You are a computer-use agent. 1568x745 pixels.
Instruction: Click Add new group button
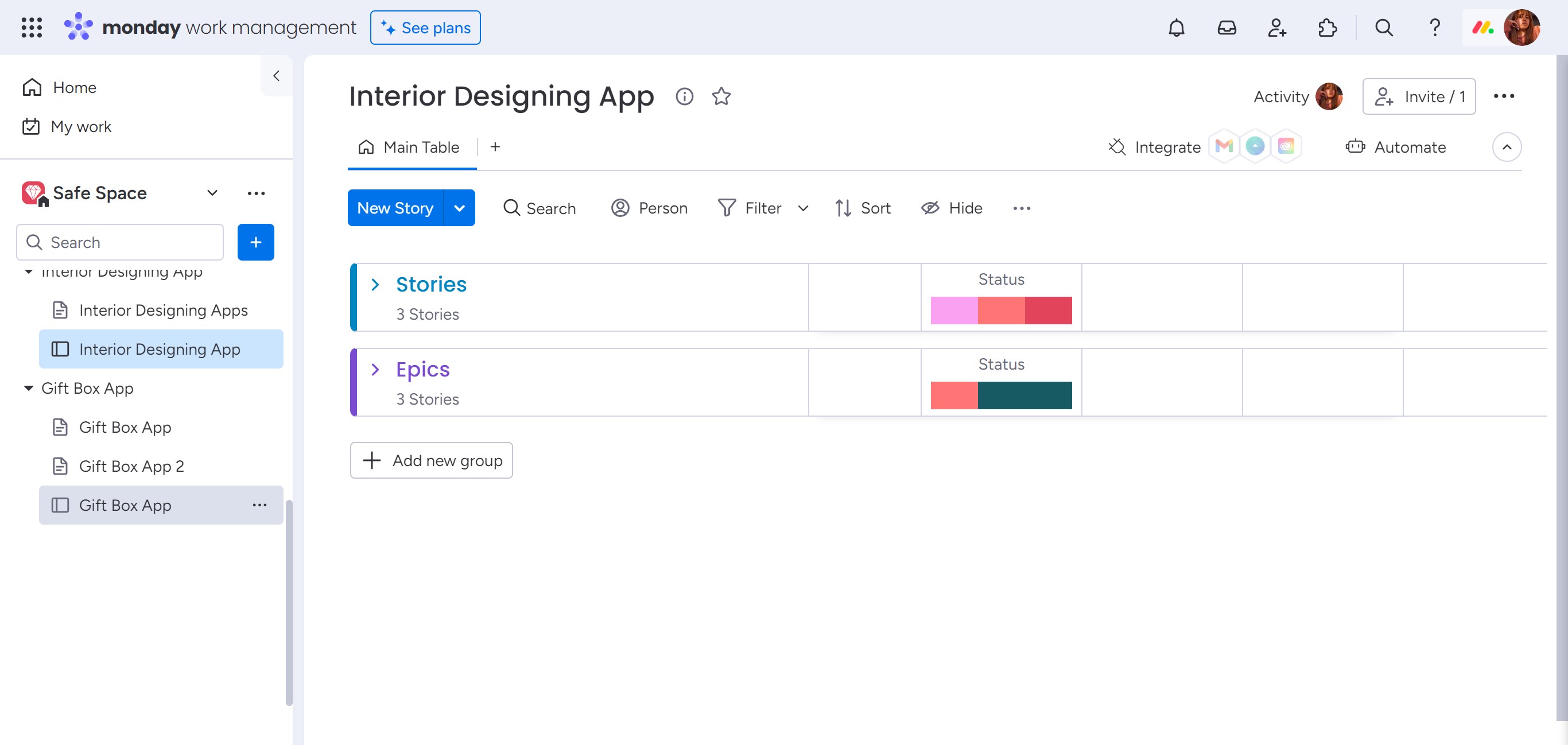click(x=432, y=461)
